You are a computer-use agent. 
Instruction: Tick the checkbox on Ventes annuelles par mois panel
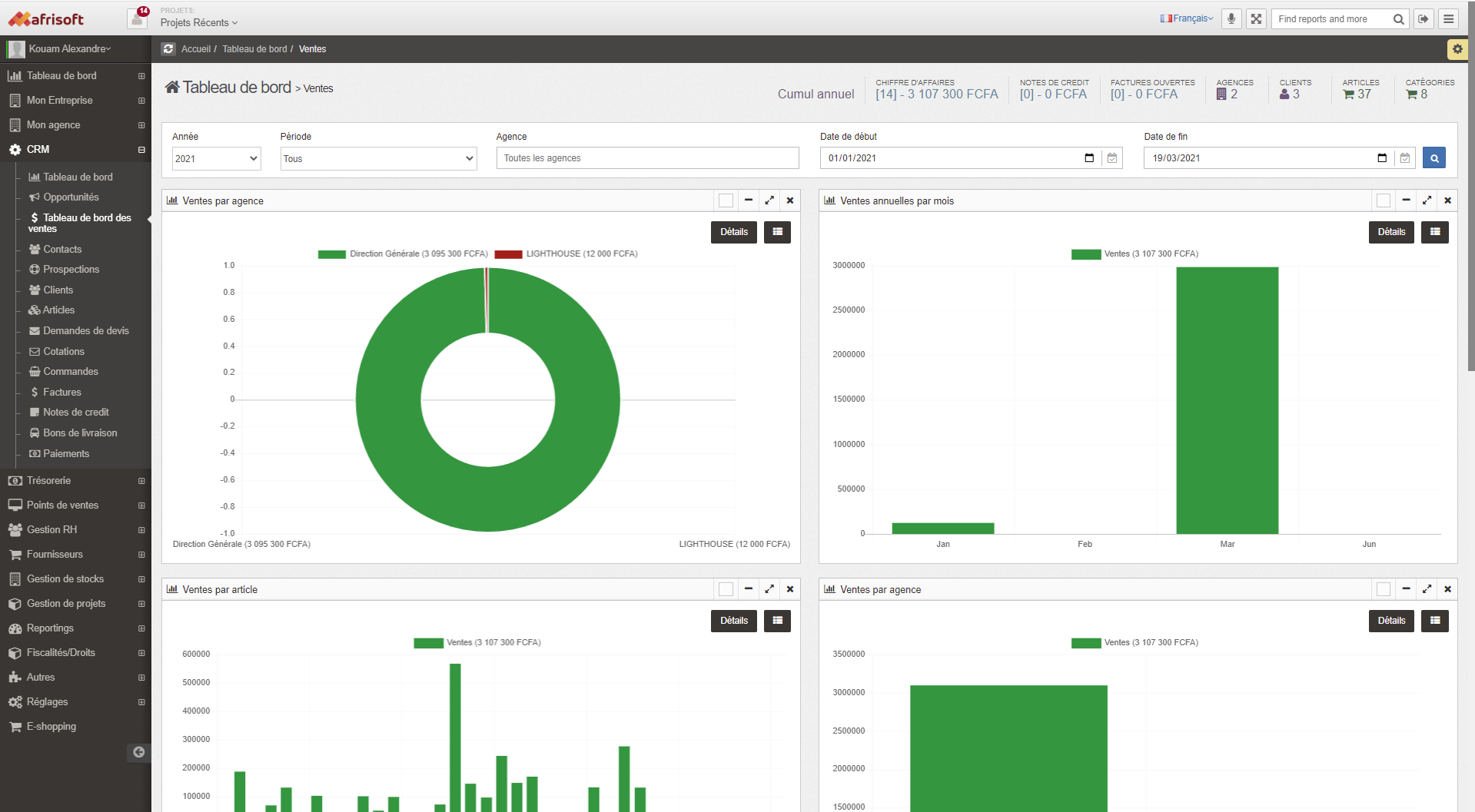point(1383,201)
